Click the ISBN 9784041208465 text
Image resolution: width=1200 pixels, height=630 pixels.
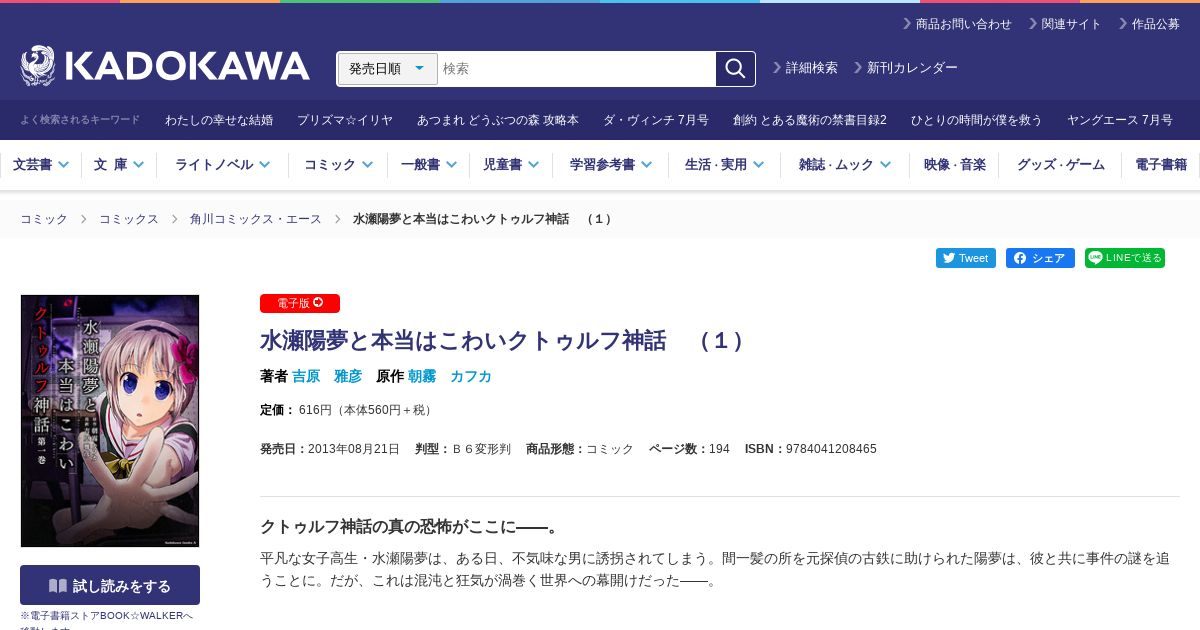[811, 449]
